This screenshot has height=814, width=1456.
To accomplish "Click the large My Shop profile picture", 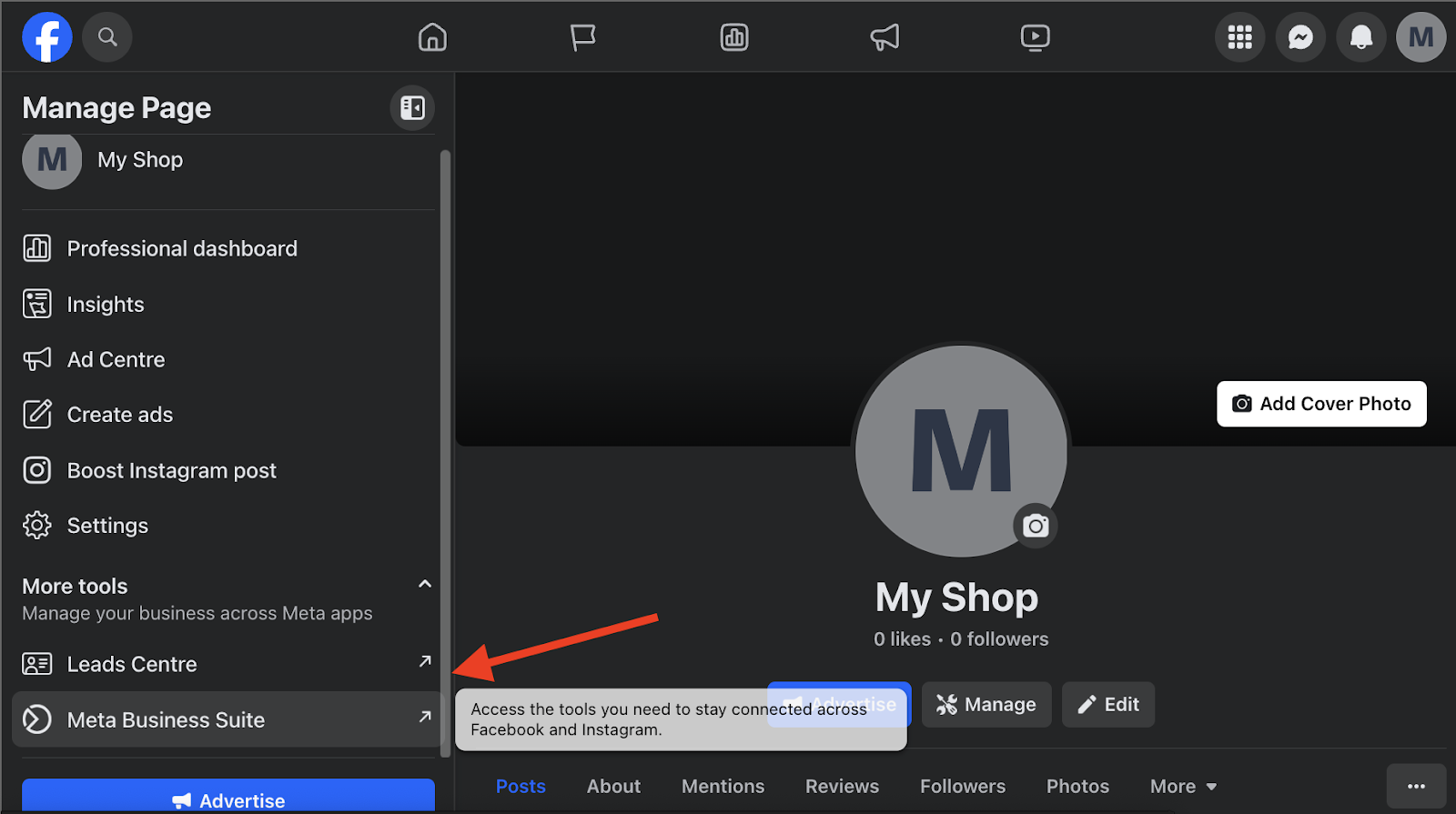I will coord(961,450).
